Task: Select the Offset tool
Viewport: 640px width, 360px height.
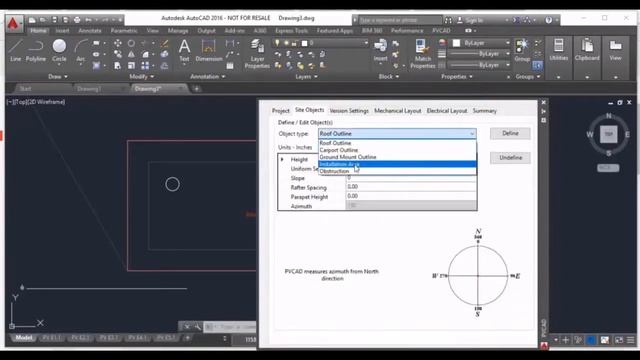Action: click(x=164, y=65)
